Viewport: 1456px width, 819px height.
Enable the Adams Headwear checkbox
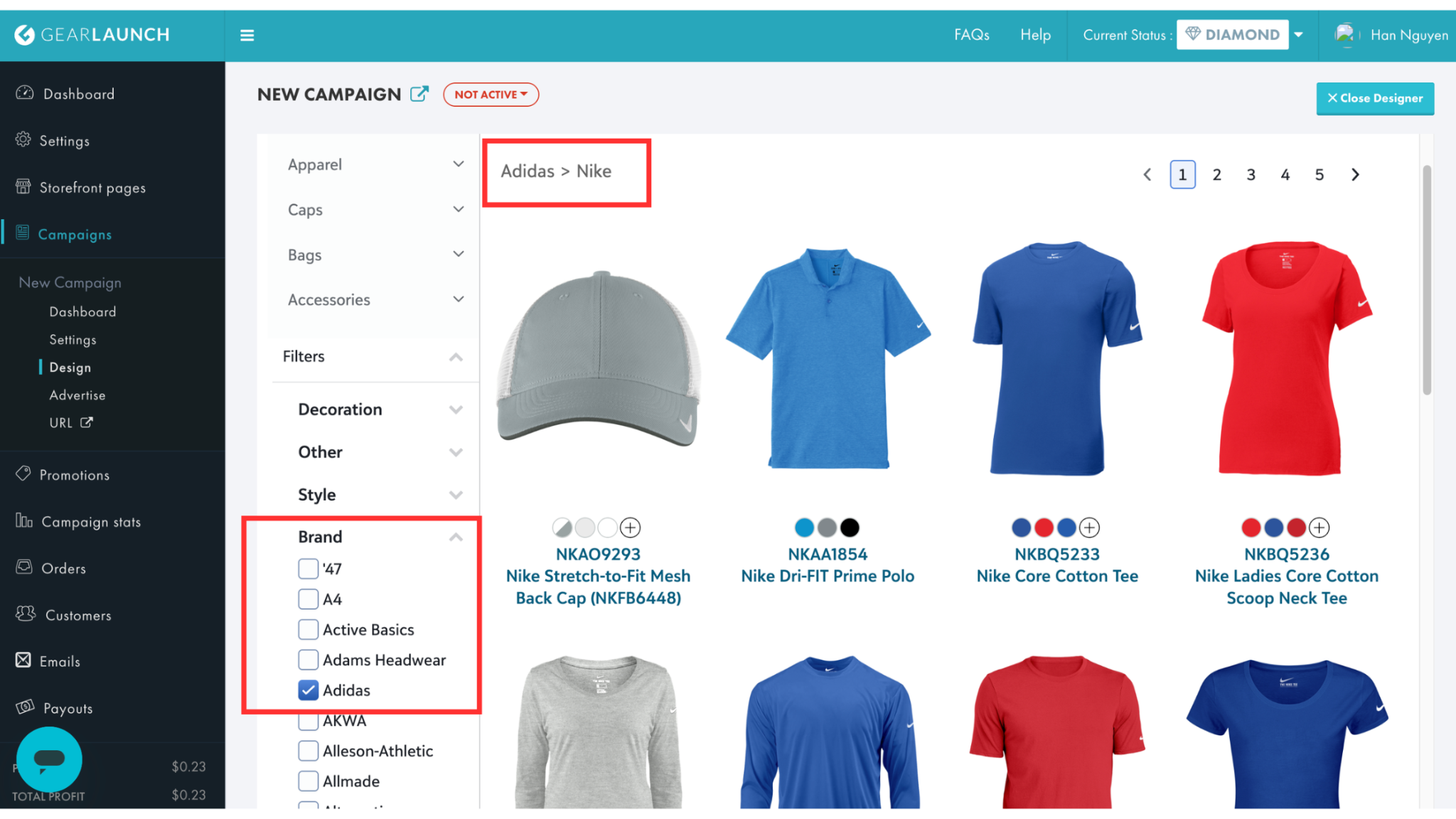tap(308, 660)
